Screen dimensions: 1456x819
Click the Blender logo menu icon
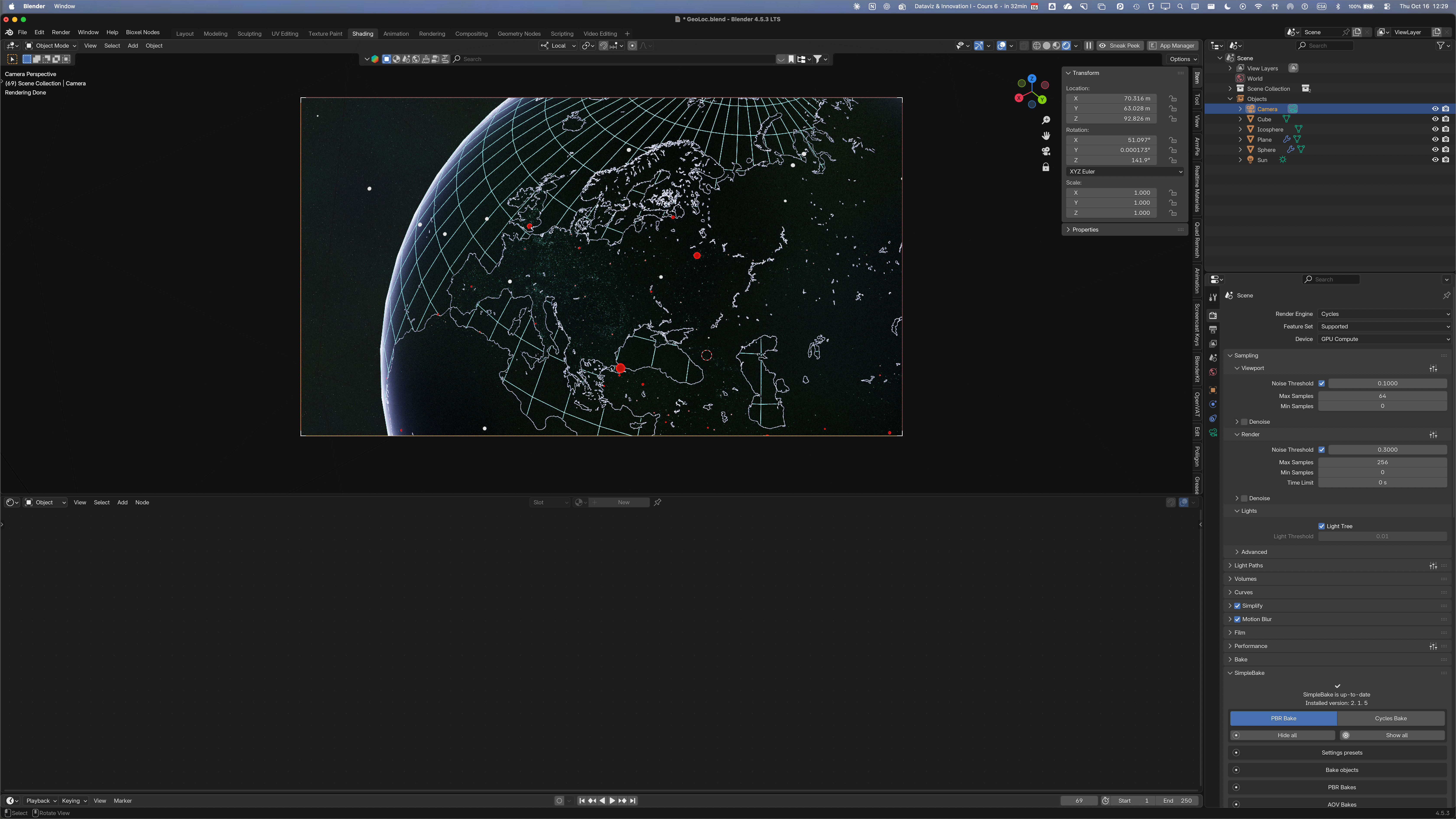click(x=9, y=32)
